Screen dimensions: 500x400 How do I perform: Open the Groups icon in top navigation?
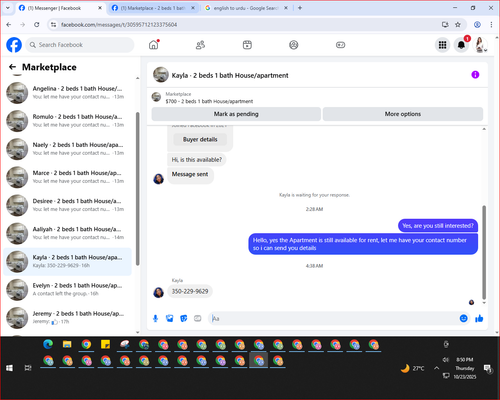click(294, 45)
